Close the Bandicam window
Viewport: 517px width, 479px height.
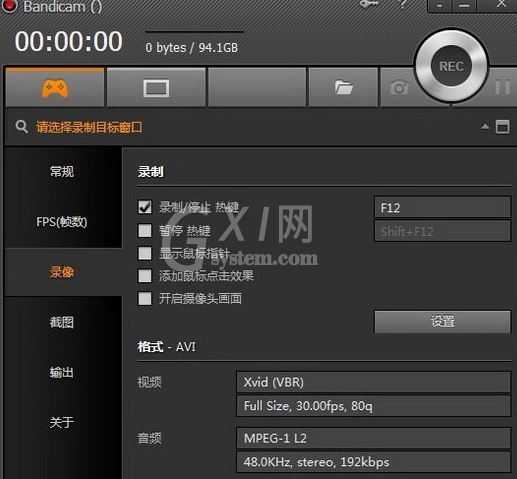[x=501, y=4]
